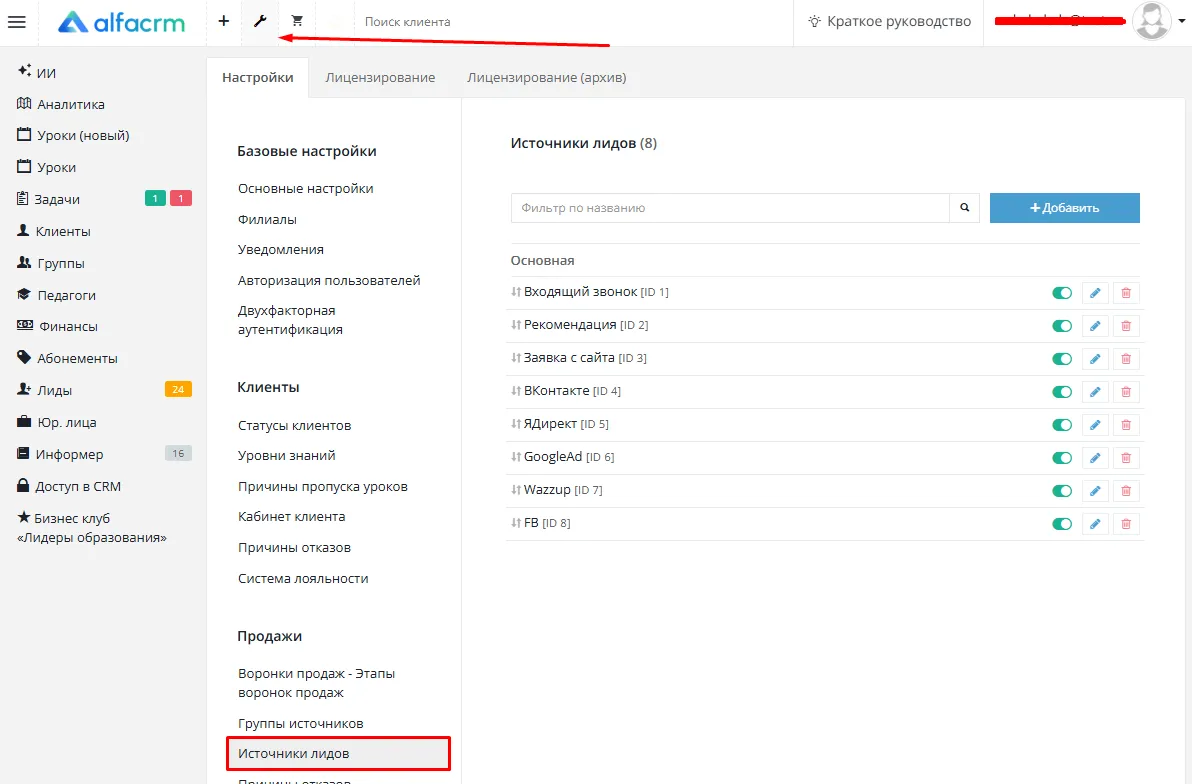Delete the ЯДирект source via trash icon
Viewport: 1192px width, 784px height.
1126,425
